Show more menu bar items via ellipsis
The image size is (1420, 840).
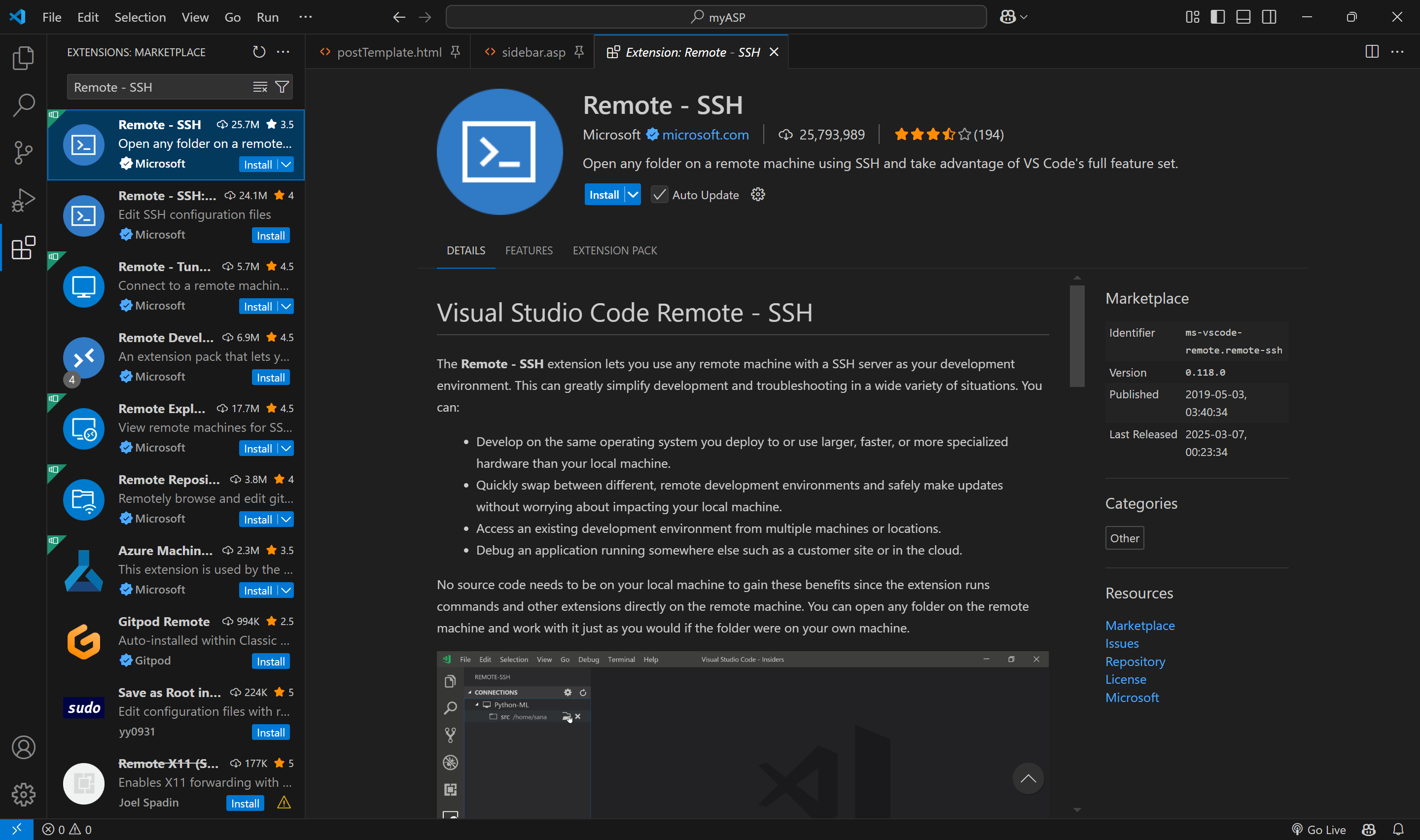(306, 17)
